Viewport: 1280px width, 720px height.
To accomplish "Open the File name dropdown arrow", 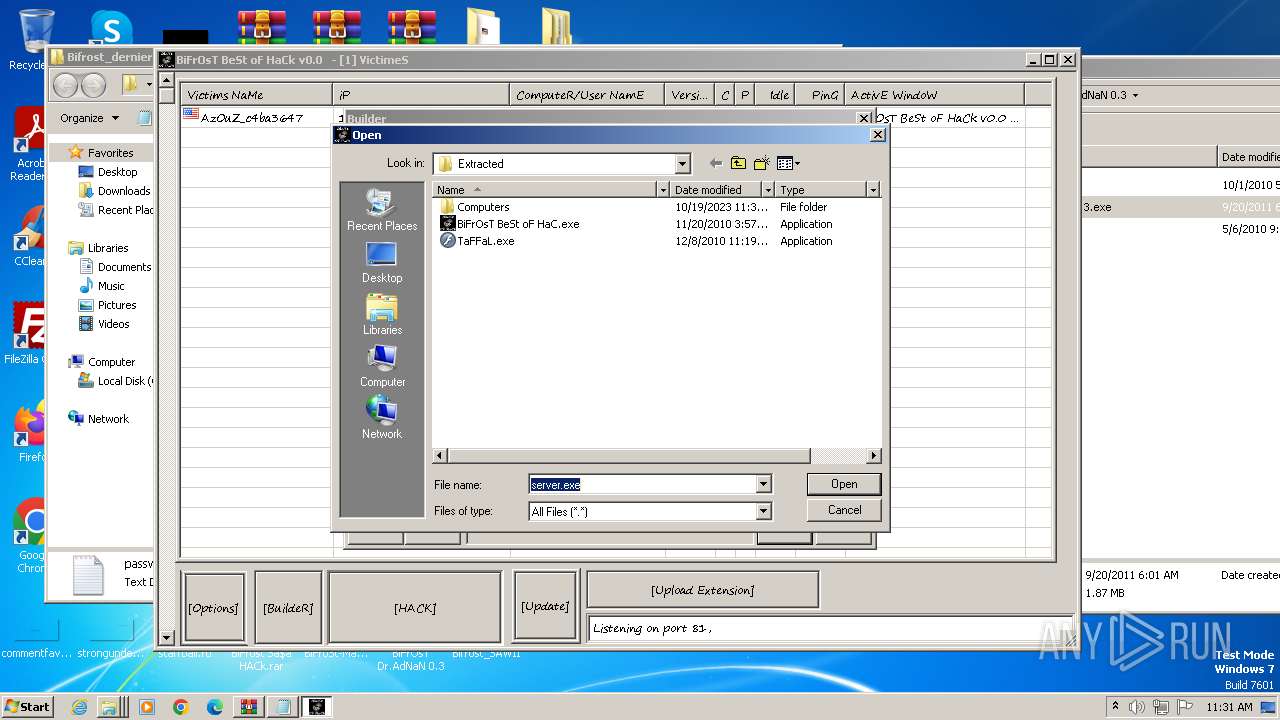I will 763,484.
